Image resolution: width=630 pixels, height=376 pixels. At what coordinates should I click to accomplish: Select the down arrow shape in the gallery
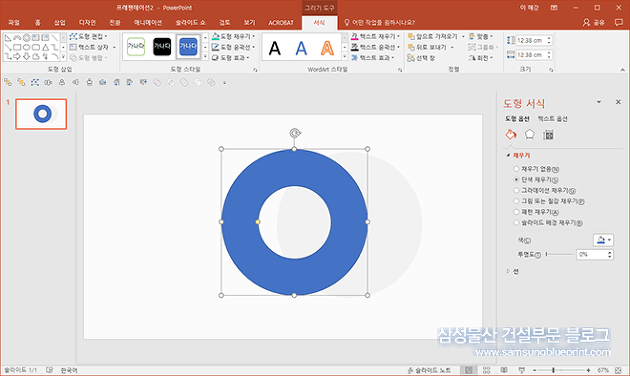27,57
